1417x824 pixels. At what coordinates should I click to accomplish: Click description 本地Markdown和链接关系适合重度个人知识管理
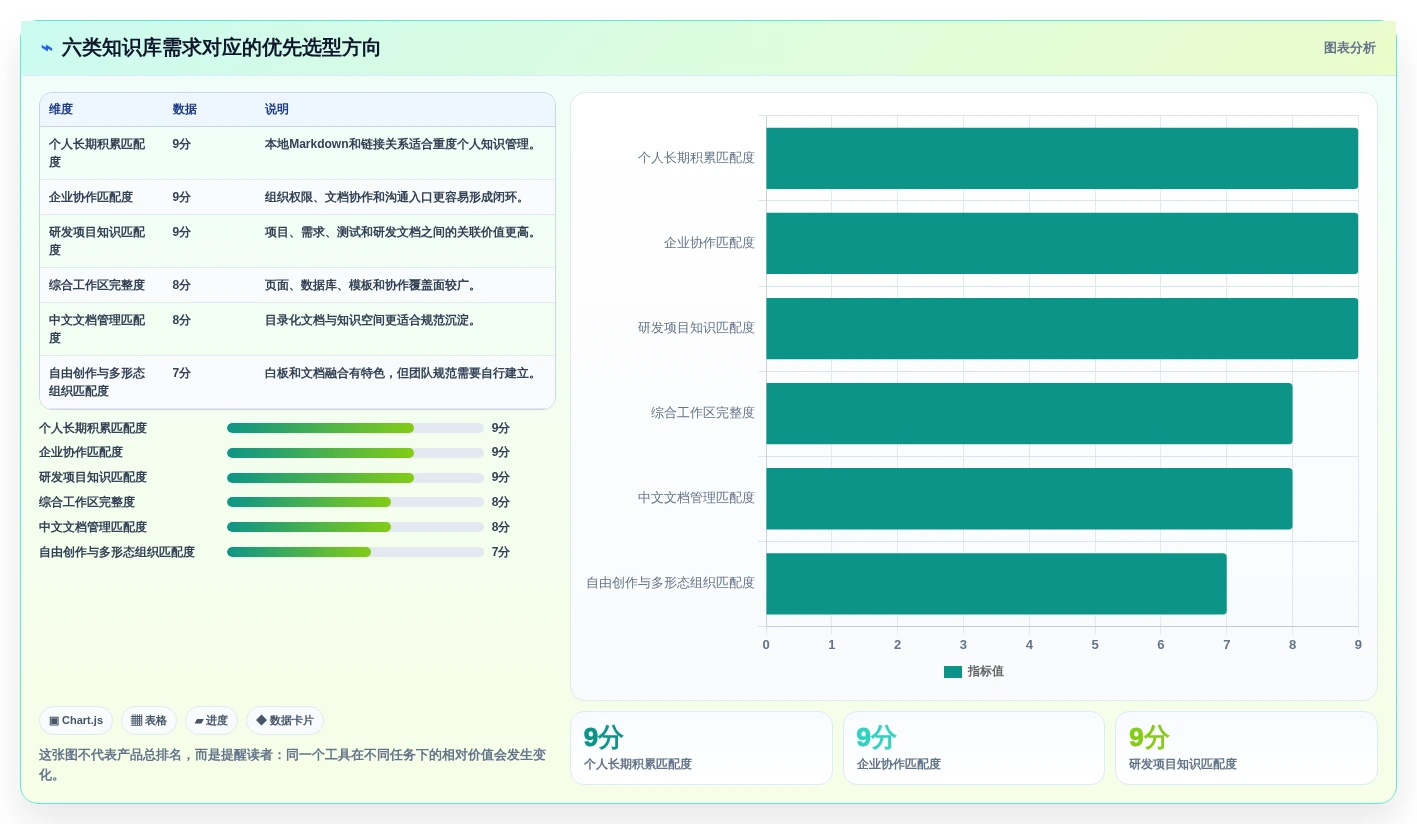pos(402,144)
